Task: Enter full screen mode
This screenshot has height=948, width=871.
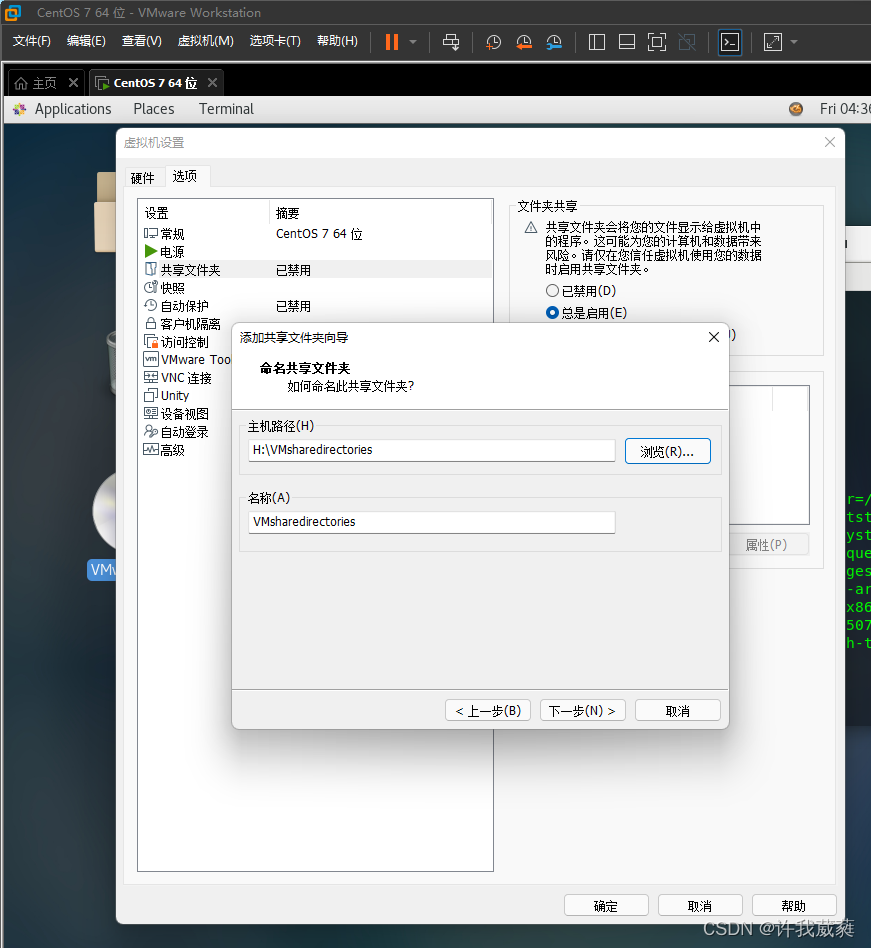Action: point(657,42)
